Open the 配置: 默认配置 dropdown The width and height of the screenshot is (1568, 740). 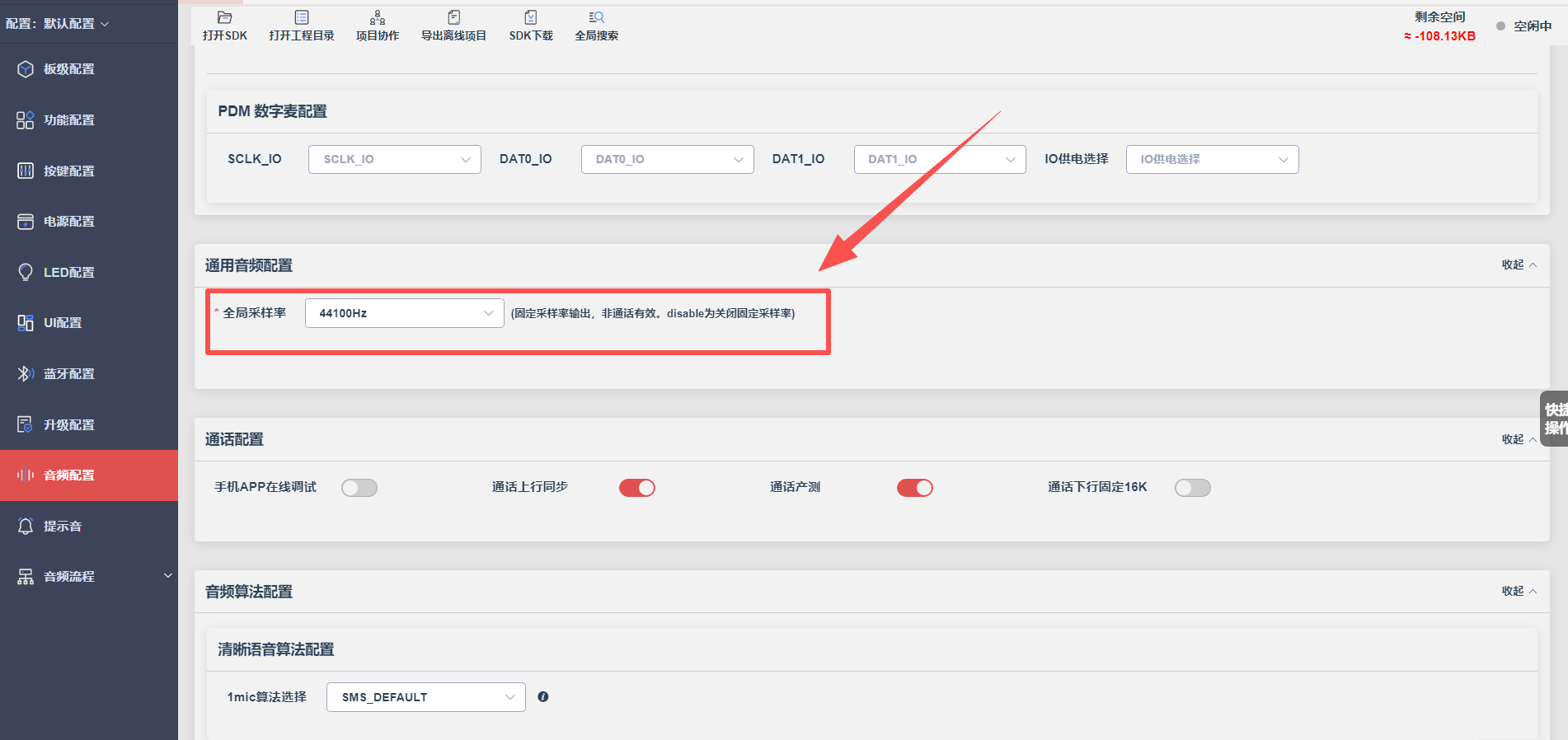pyautogui.click(x=58, y=24)
